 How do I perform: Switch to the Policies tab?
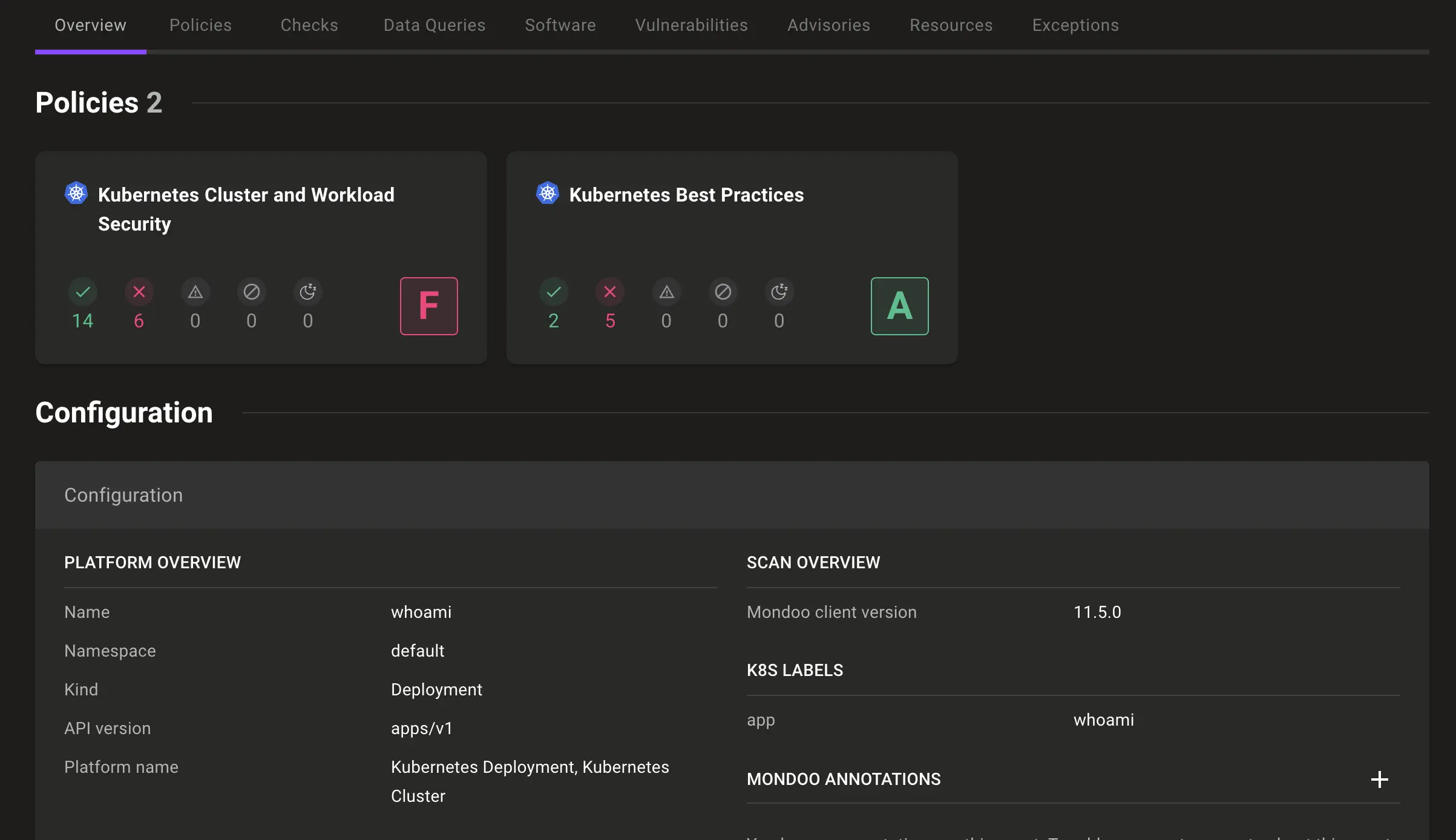[x=200, y=25]
